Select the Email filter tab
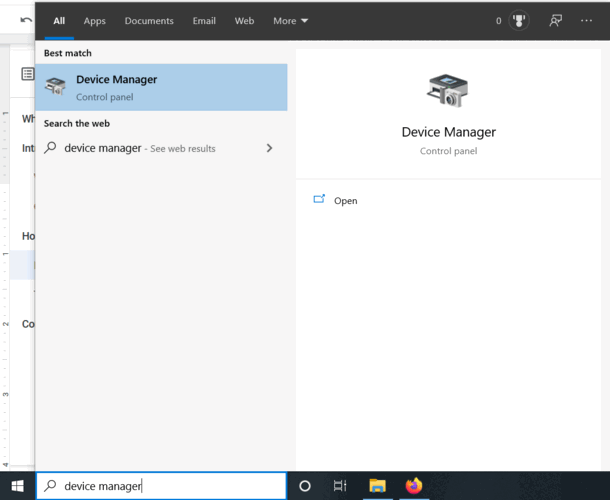 204,21
